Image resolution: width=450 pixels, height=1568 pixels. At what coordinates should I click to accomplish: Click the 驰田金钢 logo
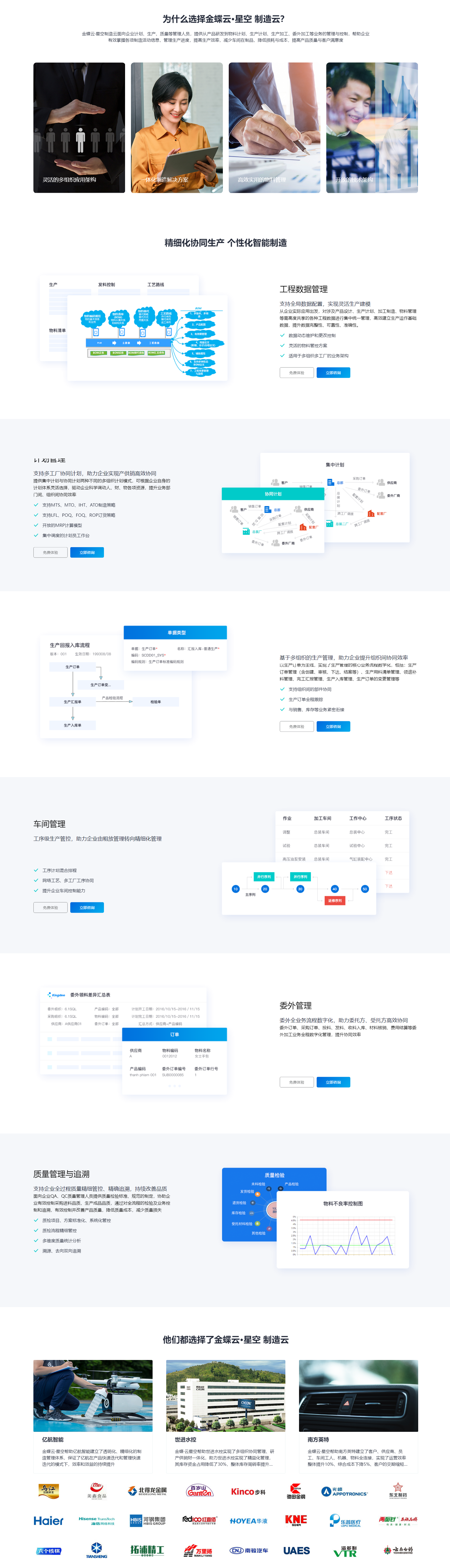point(296,1491)
